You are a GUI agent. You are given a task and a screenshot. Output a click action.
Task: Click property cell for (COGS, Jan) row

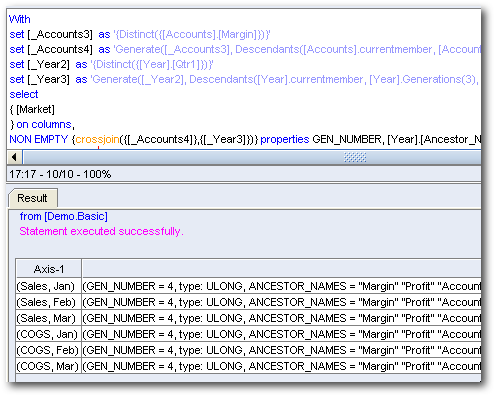[x=282, y=334]
